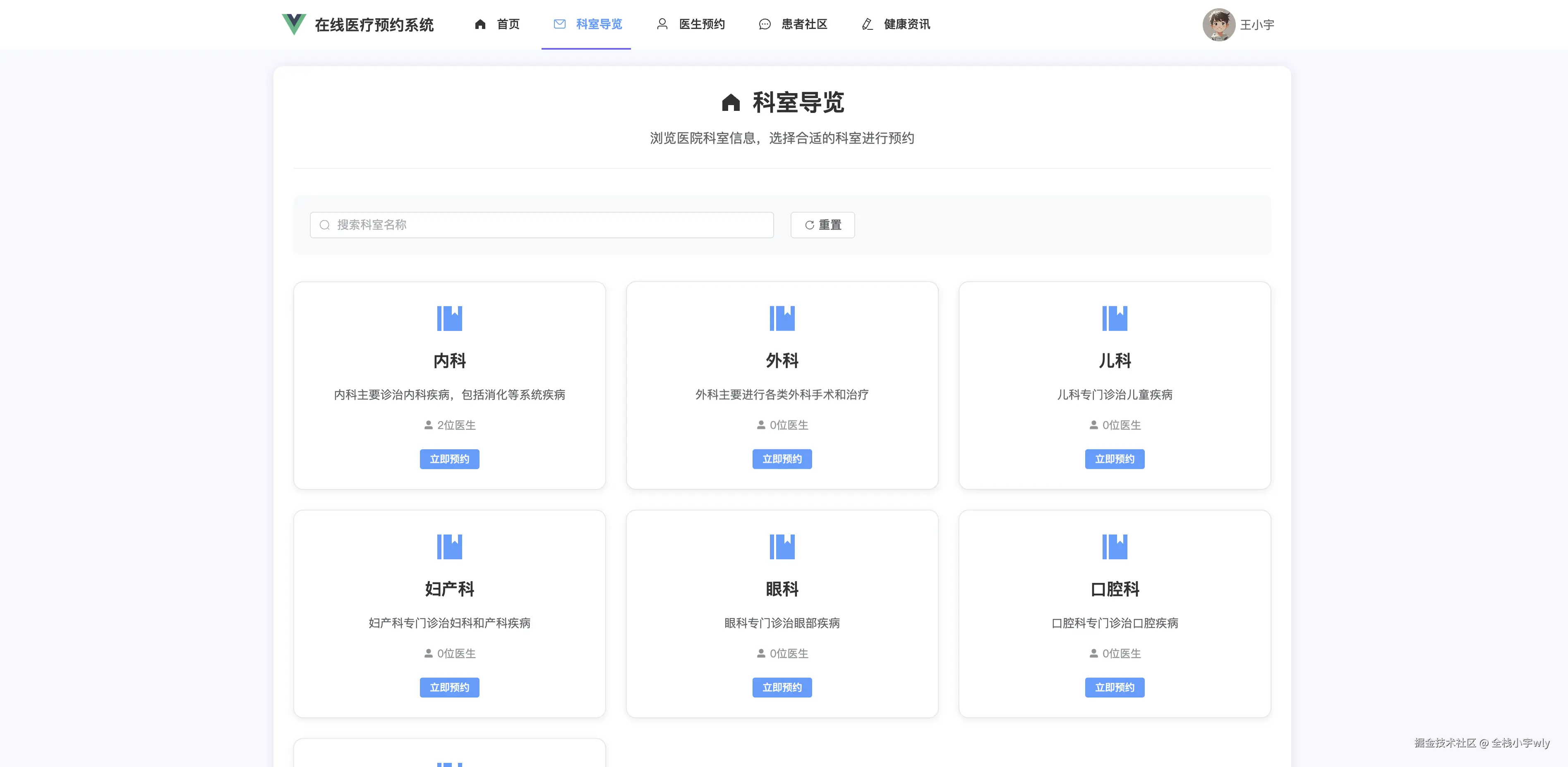Click the envelope icon beside 科室导览 tab
Image resolution: width=1568 pixels, height=767 pixels.
click(x=559, y=24)
